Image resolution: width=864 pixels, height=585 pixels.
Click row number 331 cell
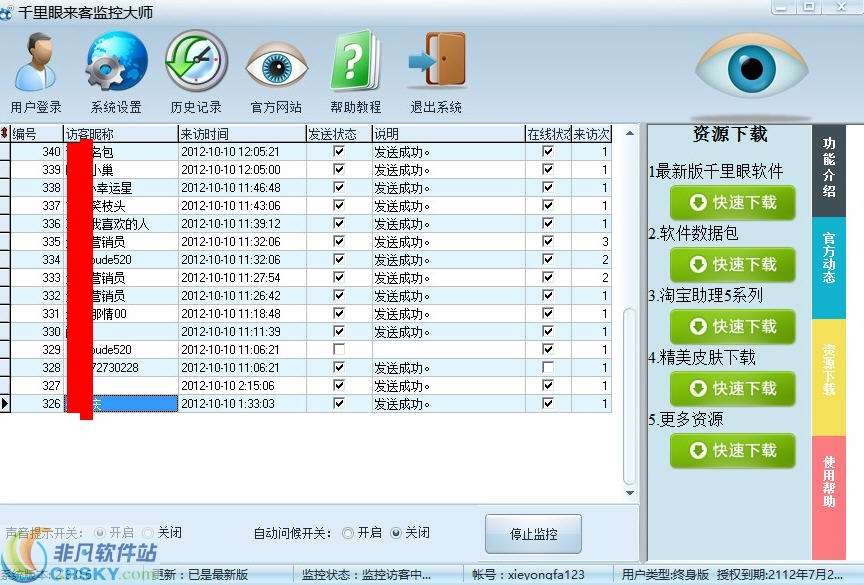(x=36, y=313)
